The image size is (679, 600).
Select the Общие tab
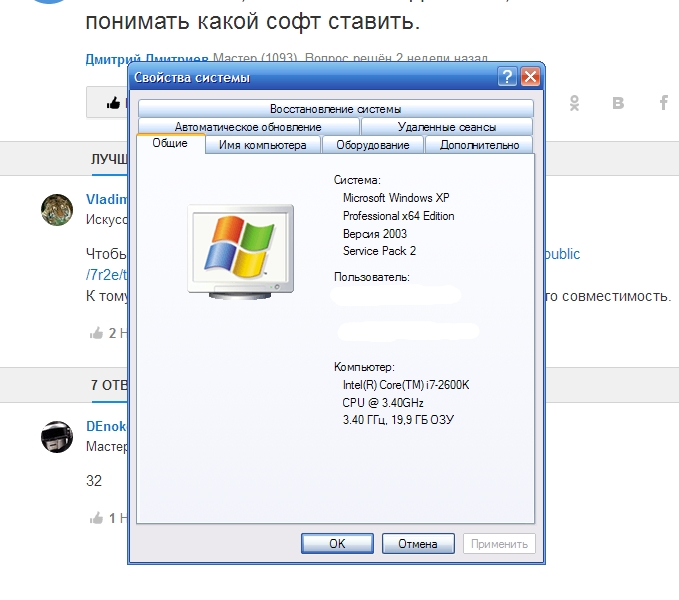click(x=170, y=143)
